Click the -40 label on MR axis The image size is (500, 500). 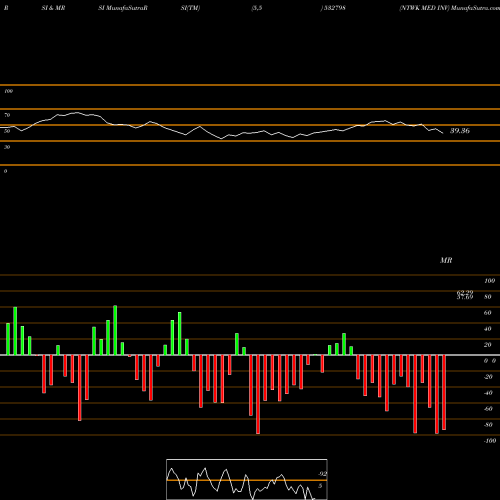(x=488, y=393)
